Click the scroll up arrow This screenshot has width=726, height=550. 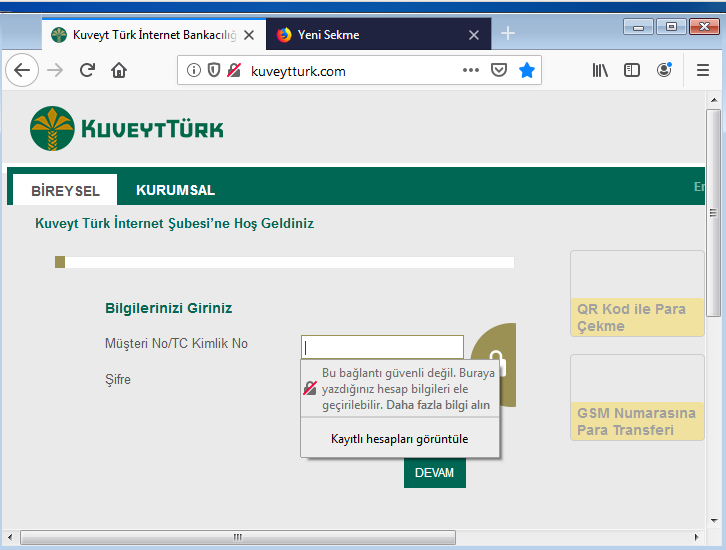click(713, 100)
